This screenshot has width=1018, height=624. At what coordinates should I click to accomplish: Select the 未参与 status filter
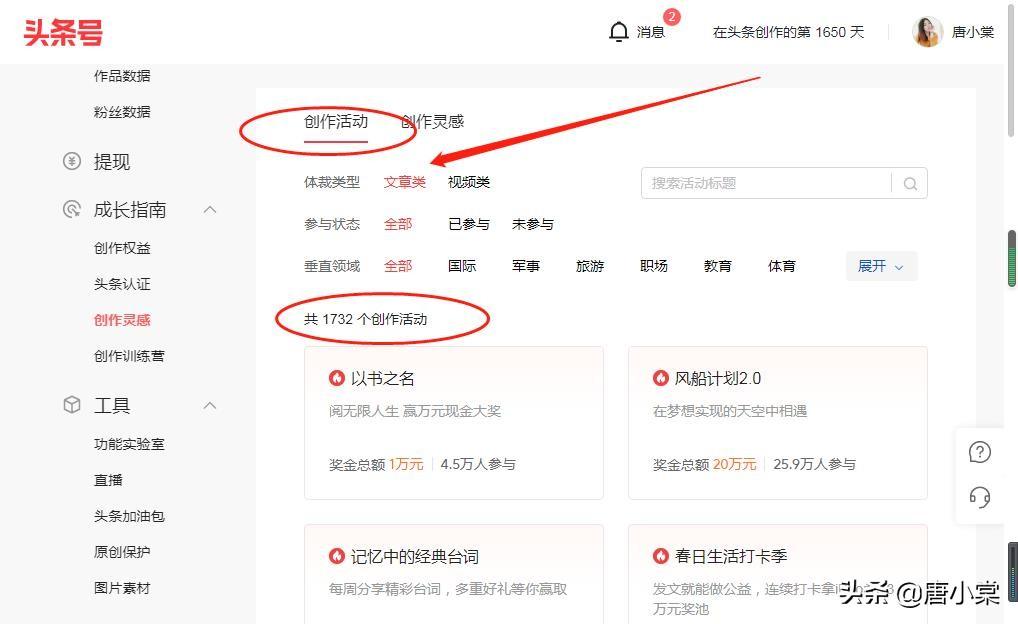pos(533,224)
